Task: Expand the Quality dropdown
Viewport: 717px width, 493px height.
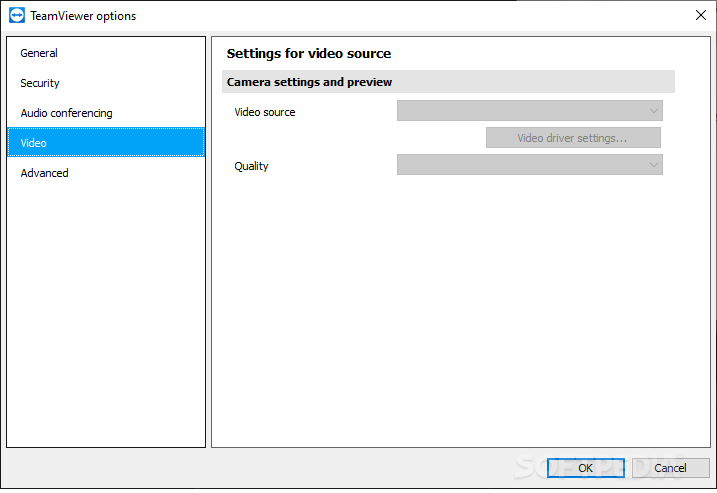Action: pyautogui.click(x=530, y=165)
